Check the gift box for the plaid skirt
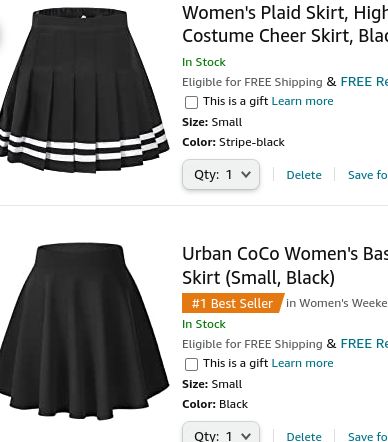Screen dimensions: 388x442 click(191, 102)
